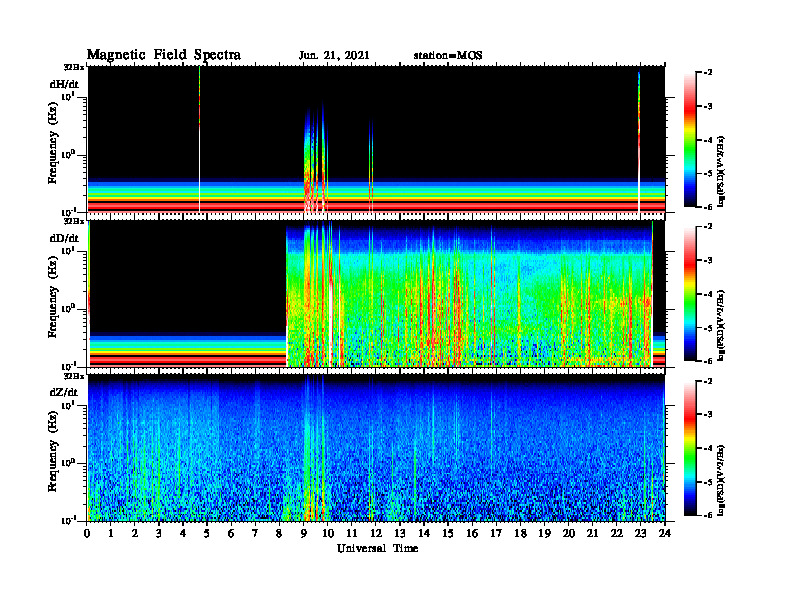Select the date "Jun. 21, 2021"

pos(334,55)
